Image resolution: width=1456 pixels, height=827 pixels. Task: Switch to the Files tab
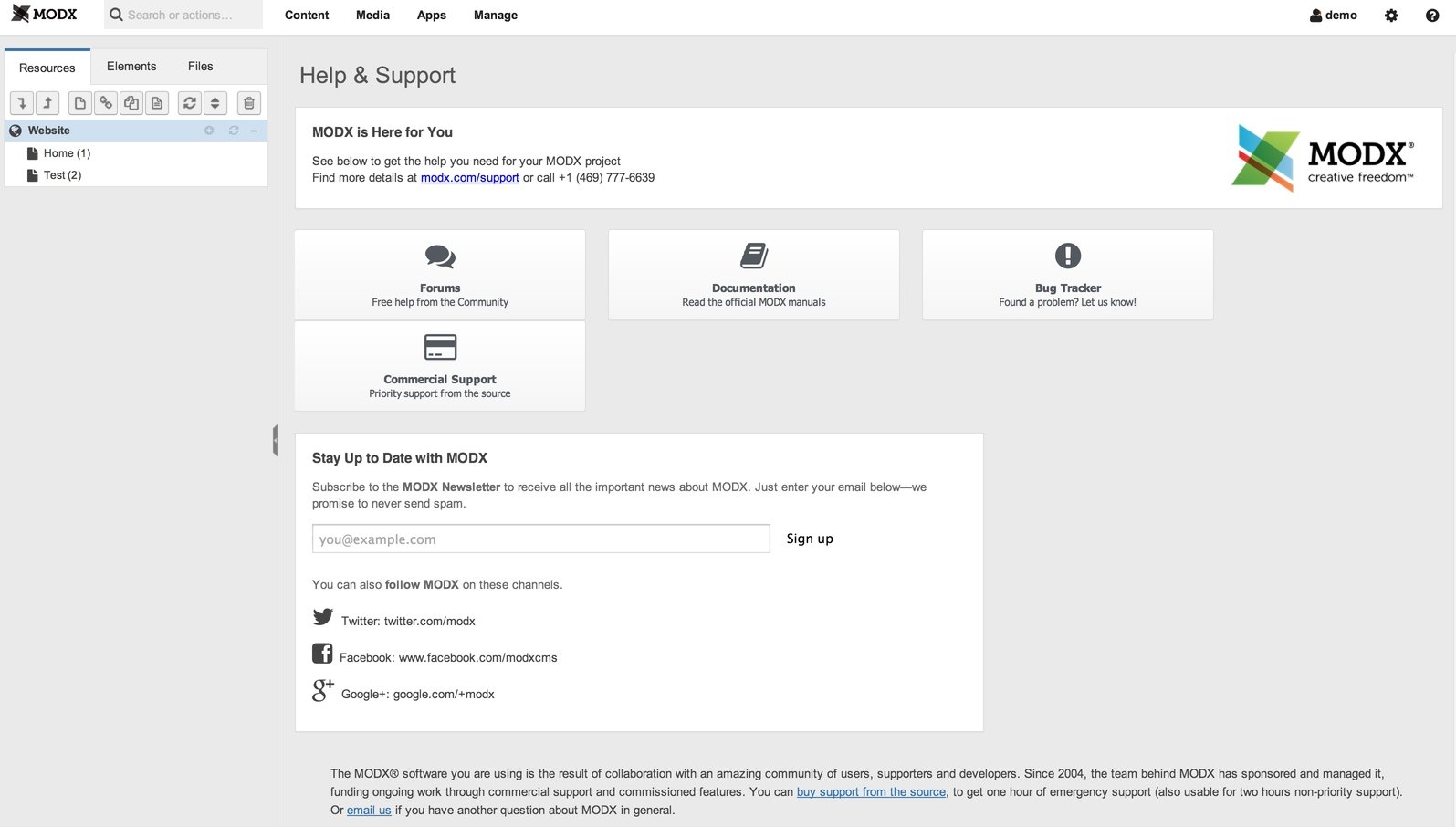click(201, 67)
